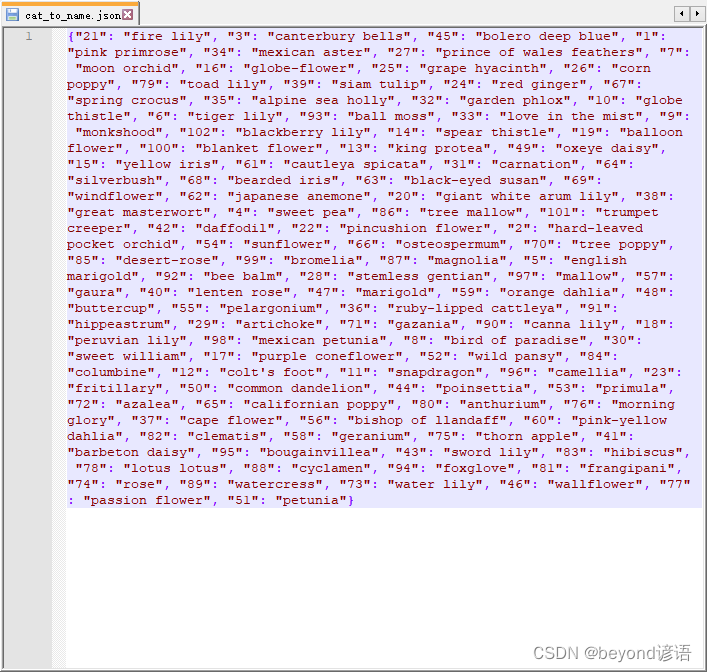
Task: Click the text "sweet pea"
Action: 311,212
